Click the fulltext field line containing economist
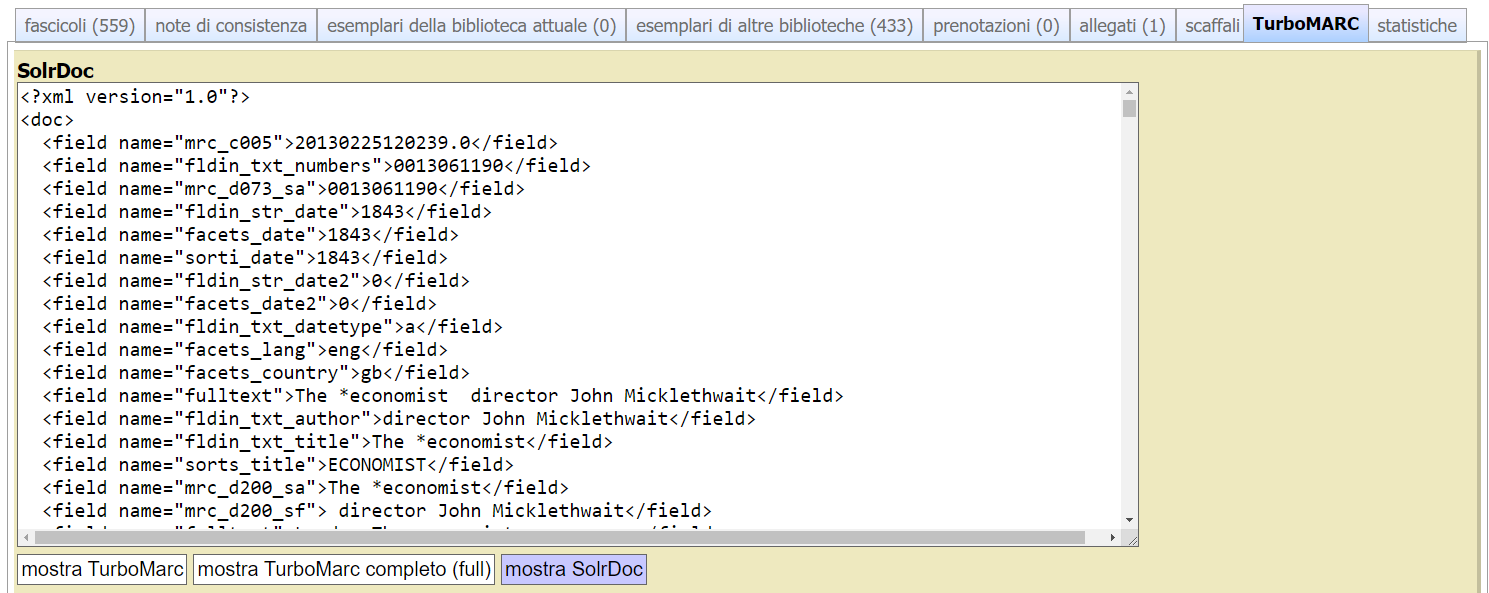 [x=440, y=395]
